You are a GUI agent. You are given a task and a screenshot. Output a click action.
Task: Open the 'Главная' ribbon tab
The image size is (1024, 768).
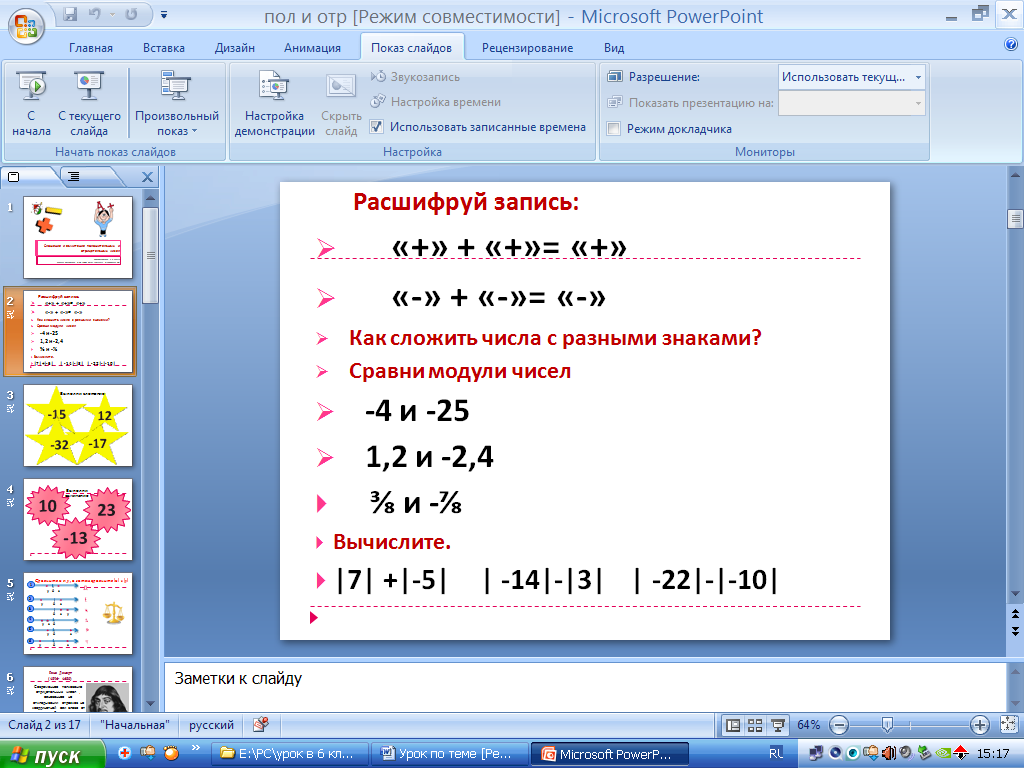point(91,48)
